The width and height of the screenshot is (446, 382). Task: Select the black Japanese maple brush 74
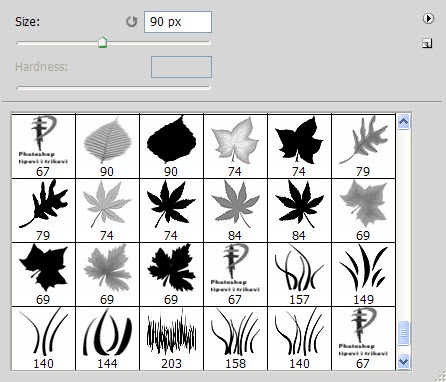point(171,210)
